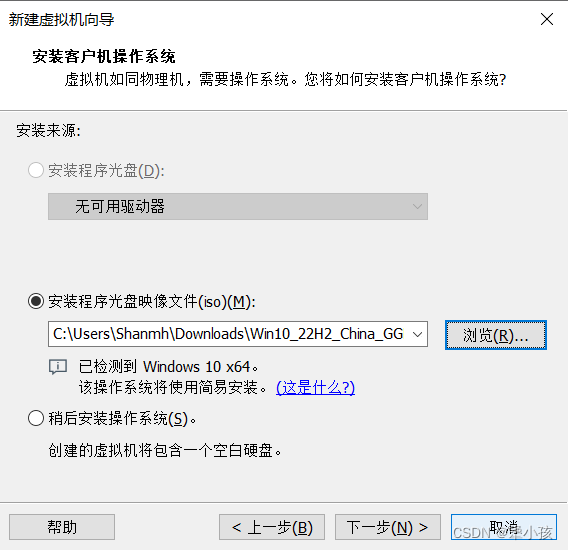
Task: Open the 这是什么? help link
Action: point(315,388)
